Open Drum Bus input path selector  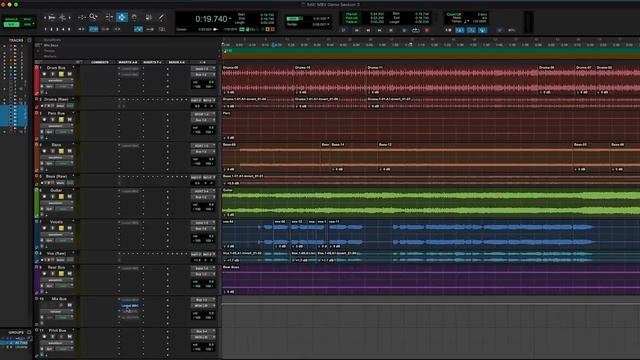[x=202, y=69]
